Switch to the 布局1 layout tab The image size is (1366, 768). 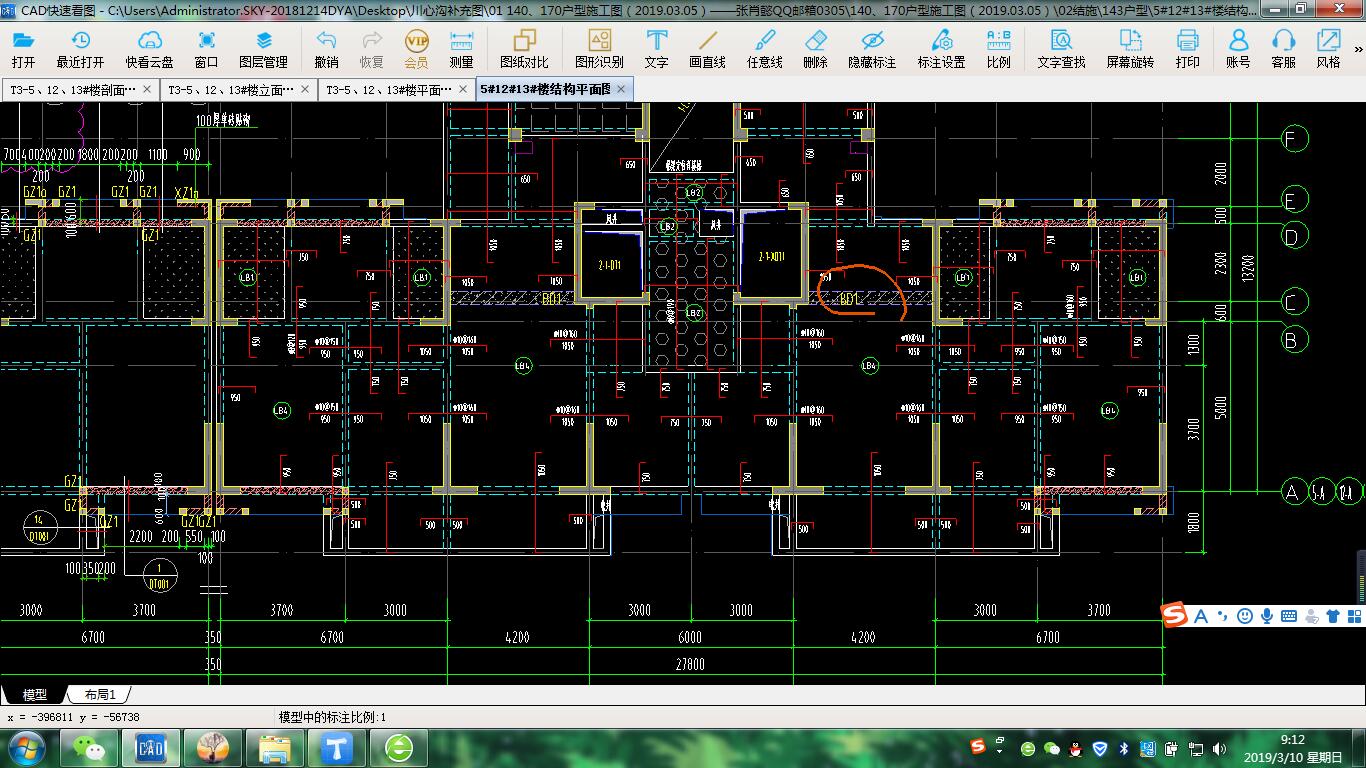(99, 695)
